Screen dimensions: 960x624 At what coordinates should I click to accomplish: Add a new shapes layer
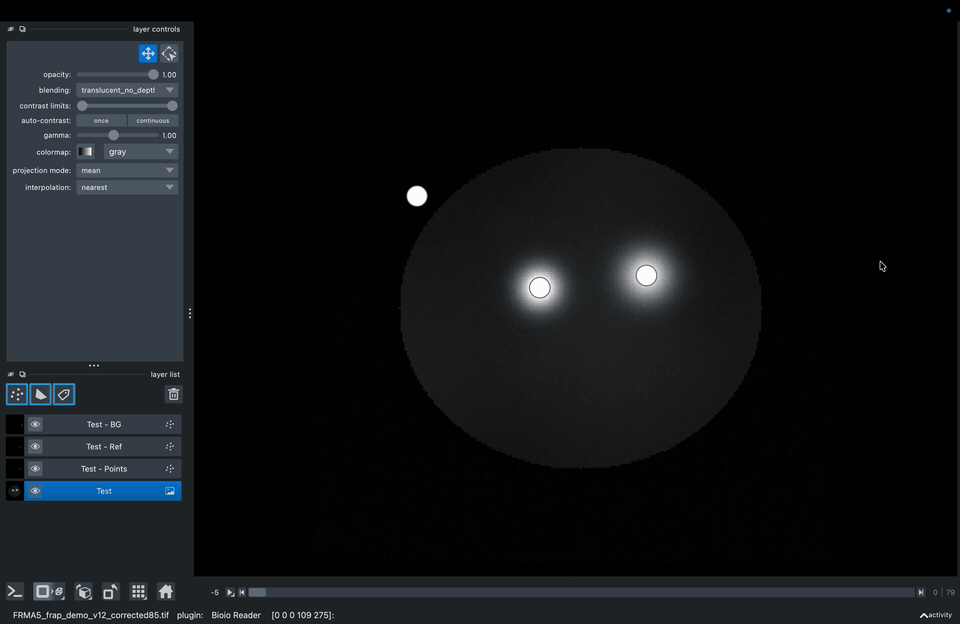[x=40, y=394]
